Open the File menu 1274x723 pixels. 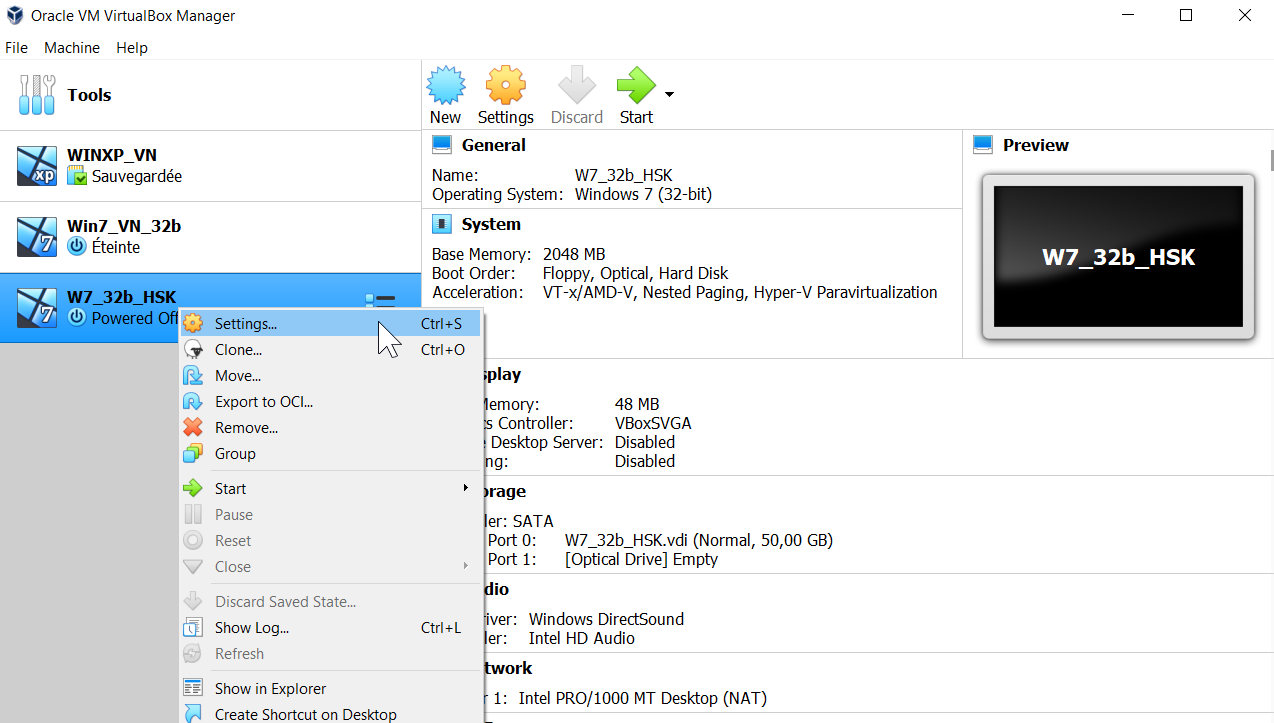click(x=17, y=48)
